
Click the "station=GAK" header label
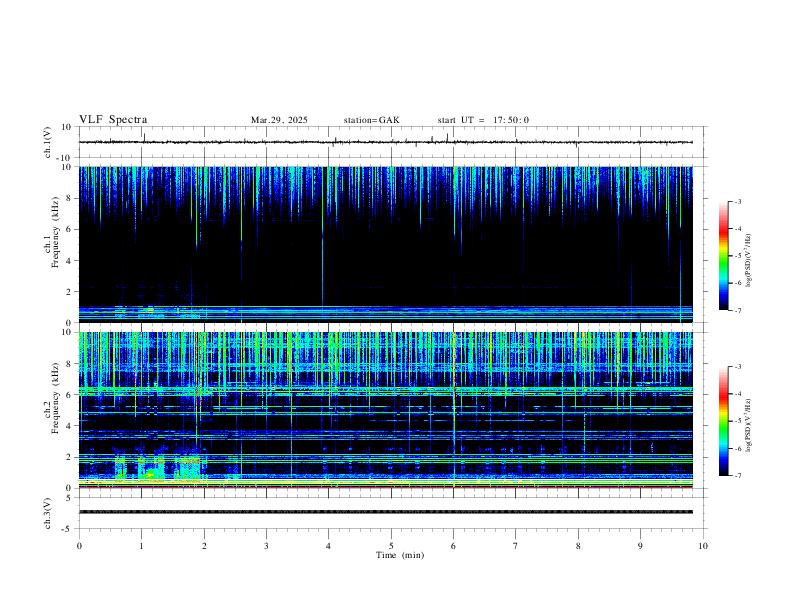372,120
